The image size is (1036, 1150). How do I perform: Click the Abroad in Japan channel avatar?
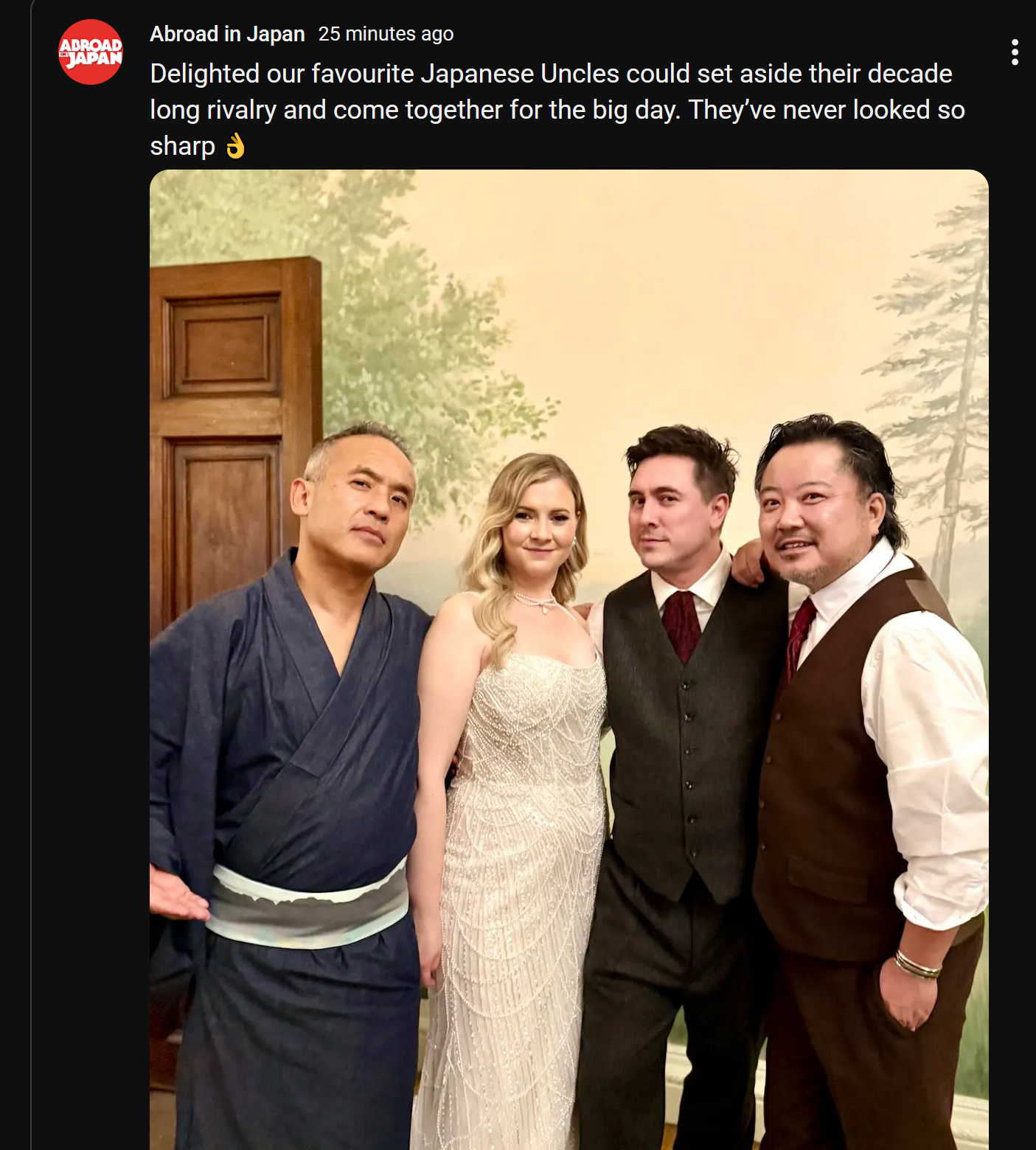(91, 52)
